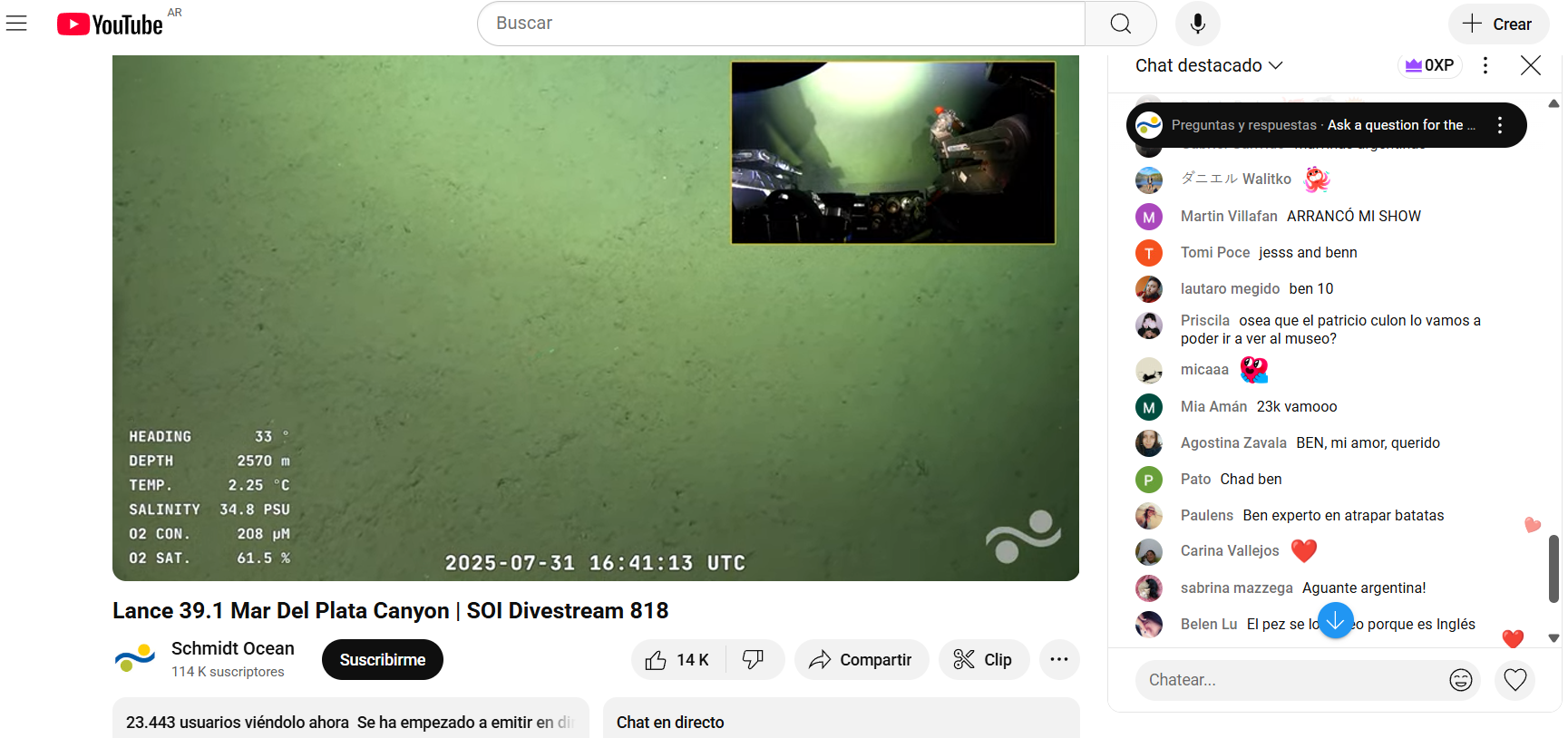
Task: Click Pato's green avatar
Action: [x=1149, y=480]
